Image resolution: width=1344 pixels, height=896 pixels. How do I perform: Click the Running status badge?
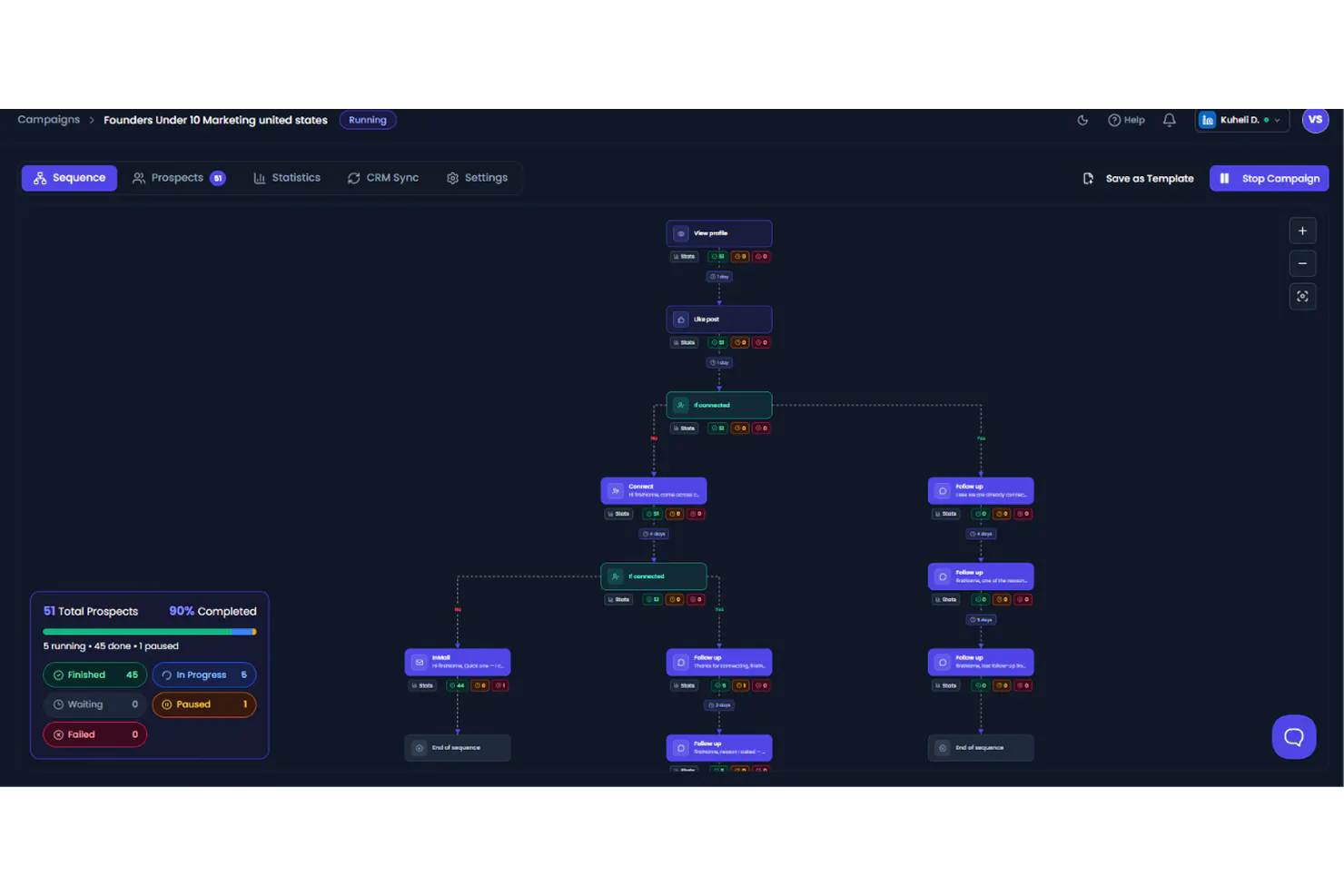point(368,120)
